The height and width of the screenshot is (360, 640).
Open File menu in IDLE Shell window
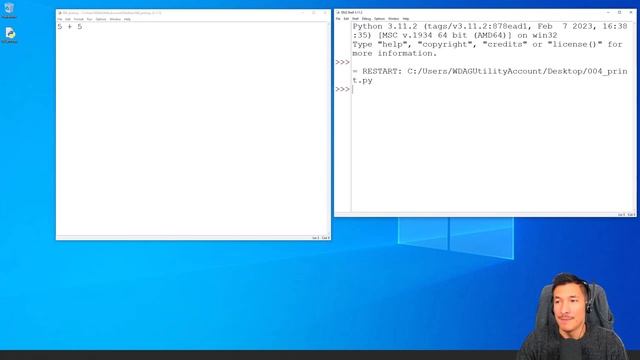point(338,19)
